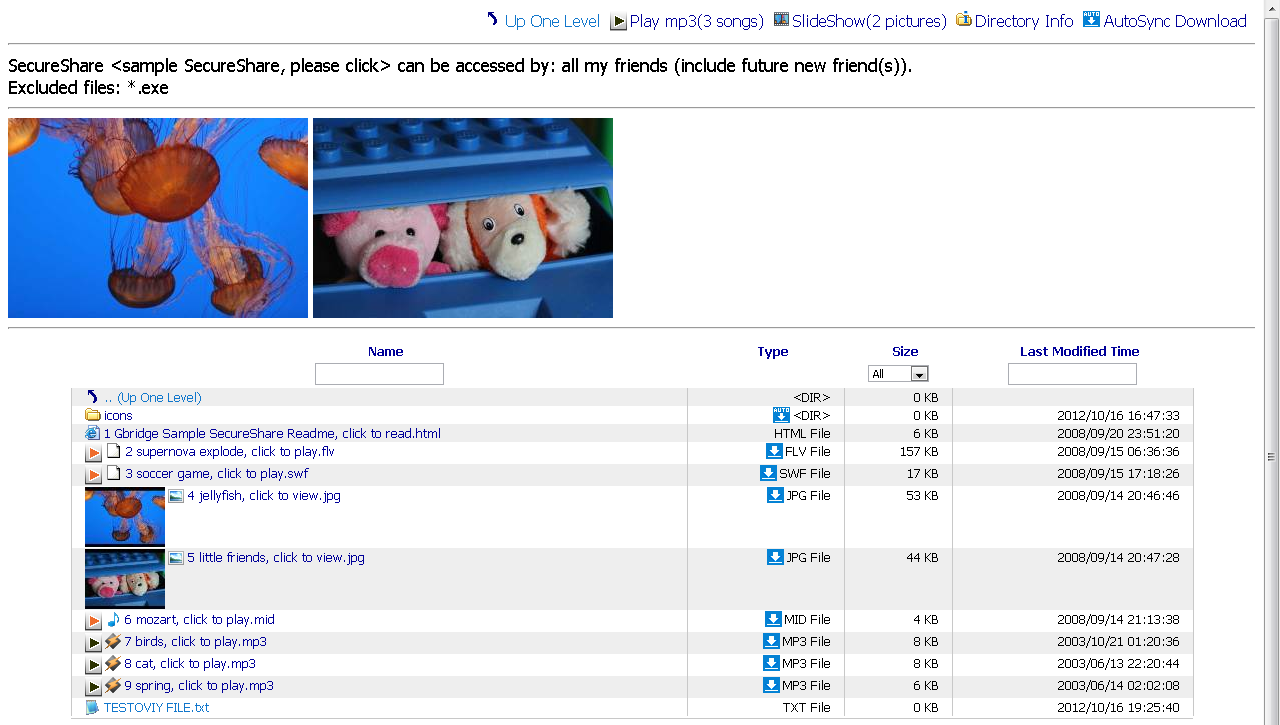Click the music note icon beside 6 mozart

[113, 619]
